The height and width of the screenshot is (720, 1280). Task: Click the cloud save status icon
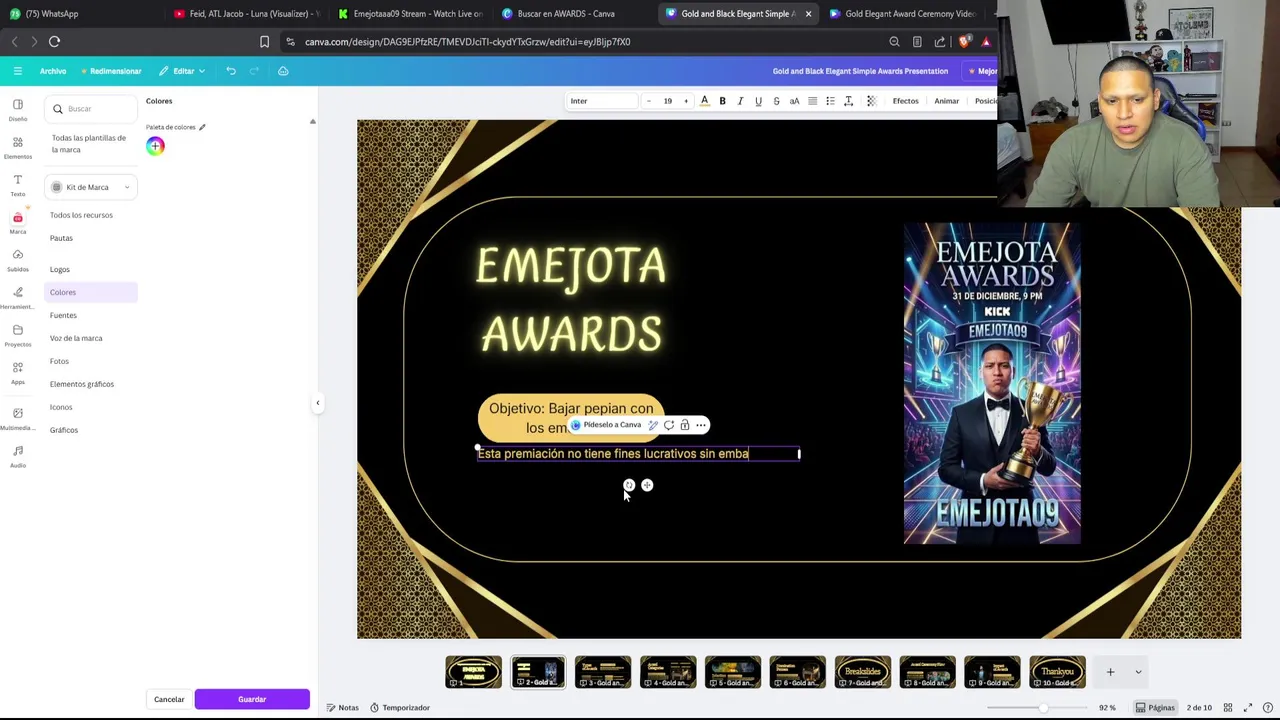coord(283,71)
